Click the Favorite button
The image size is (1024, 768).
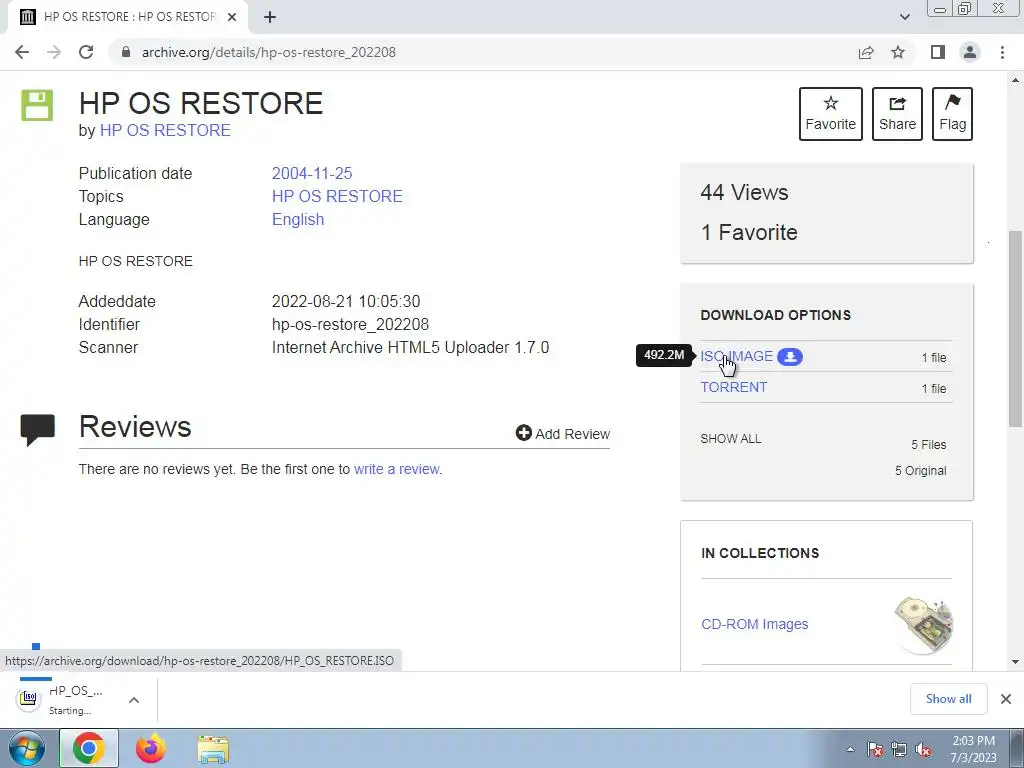tap(830, 114)
